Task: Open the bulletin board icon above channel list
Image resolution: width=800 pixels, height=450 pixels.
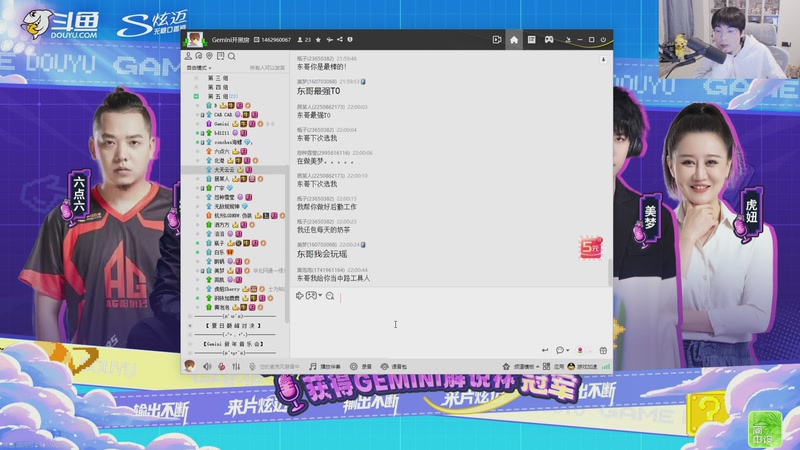Action: point(220,56)
